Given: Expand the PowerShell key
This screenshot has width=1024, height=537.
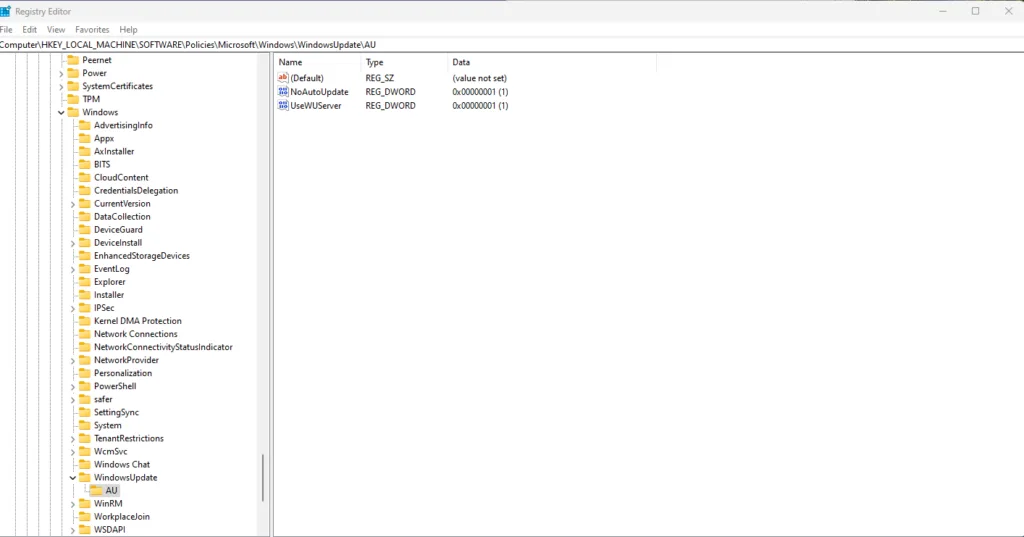Looking at the screenshot, I should (x=72, y=386).
